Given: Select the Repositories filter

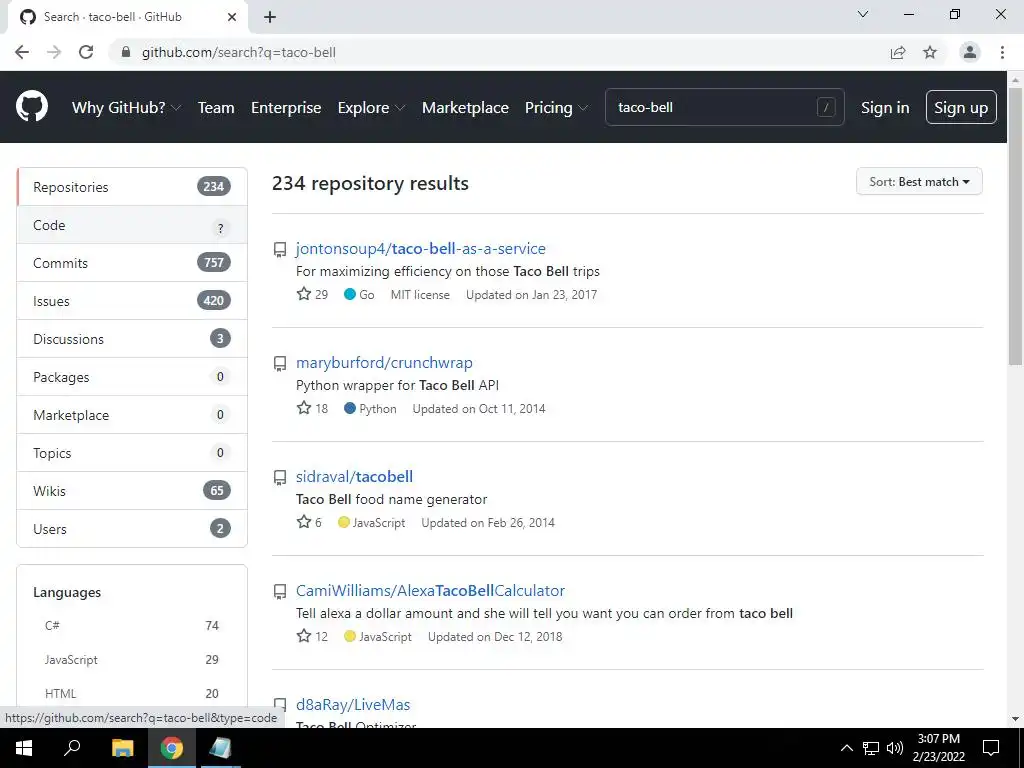Looking at the screenshot, I should (132, 187).
